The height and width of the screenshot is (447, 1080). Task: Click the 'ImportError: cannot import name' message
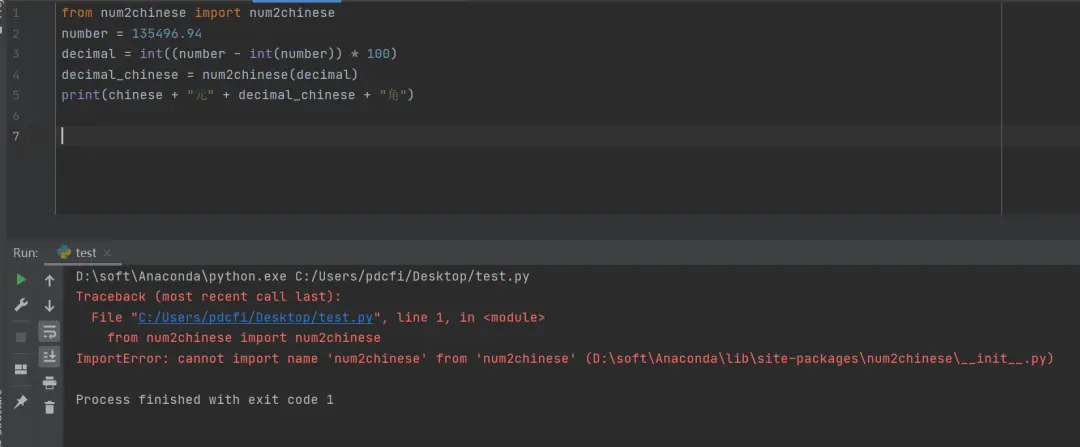pyautogui.click(x=565, y=359)
